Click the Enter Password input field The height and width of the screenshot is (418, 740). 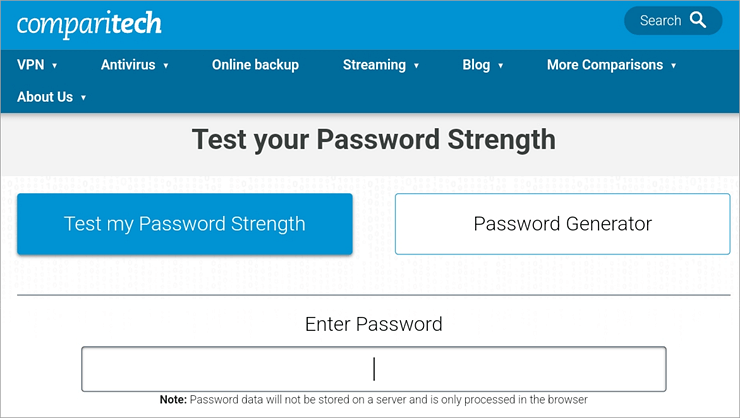[x=373, y=369]
